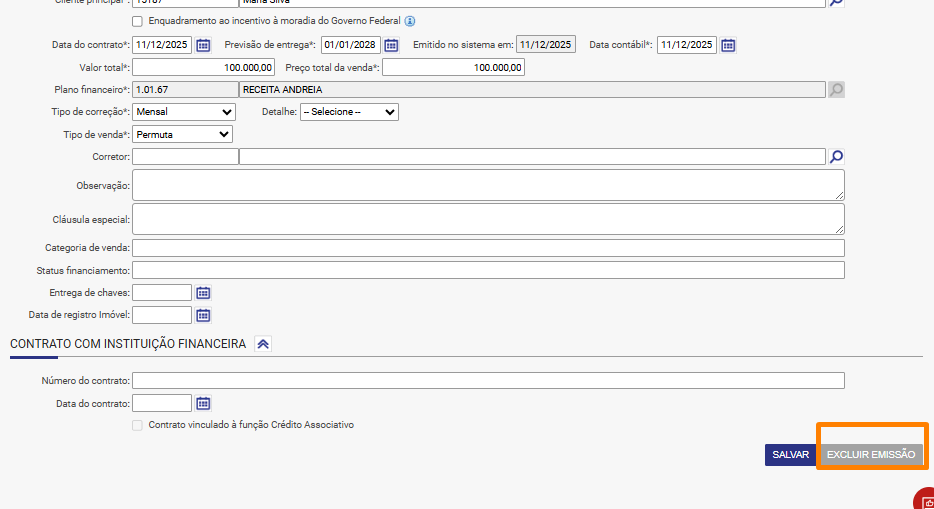Open Tipo de correção dropdown
Image resolution: width=934 pixels, height=509 pixels.
(x=184, y=112)
